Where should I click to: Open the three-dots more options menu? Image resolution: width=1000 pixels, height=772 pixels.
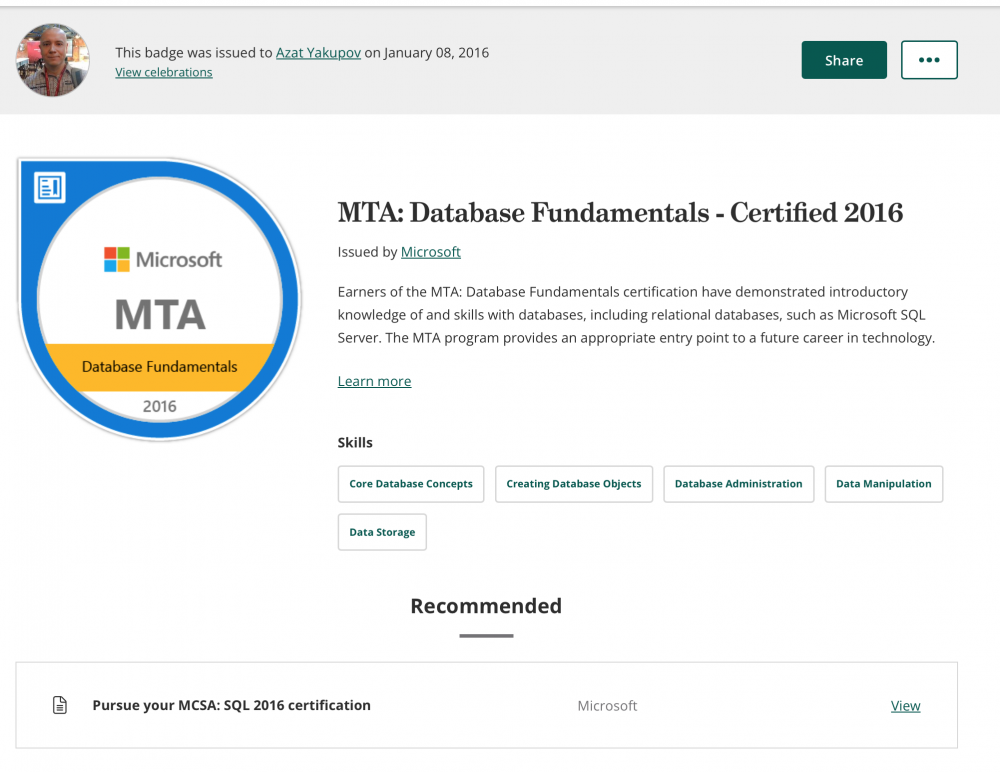click(929, 60)
